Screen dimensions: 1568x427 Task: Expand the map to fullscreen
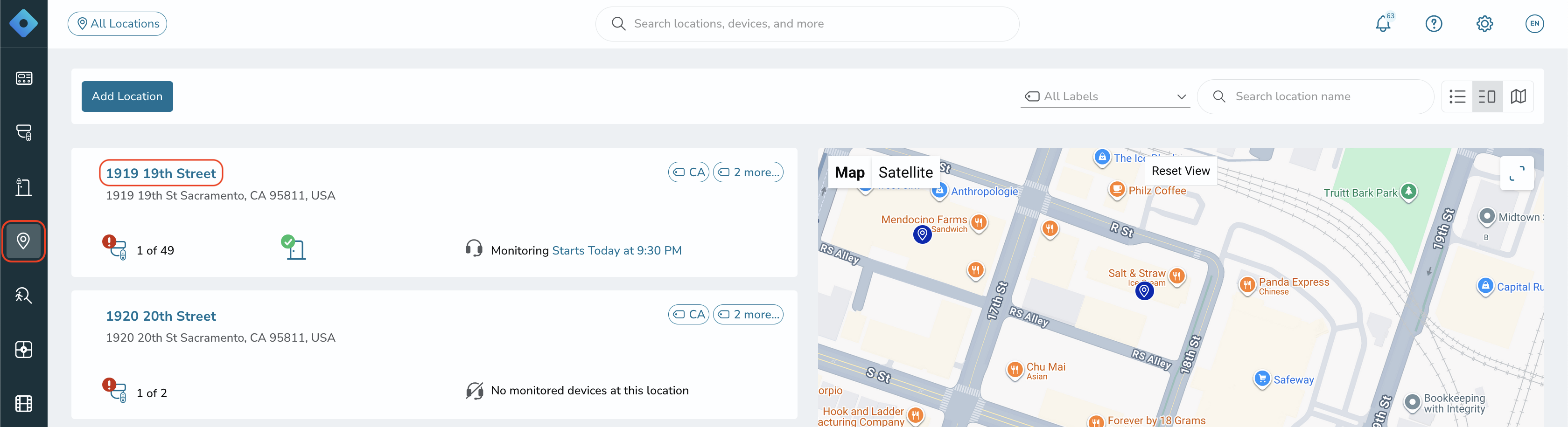pyautogui.click(x=1517, y=173)
